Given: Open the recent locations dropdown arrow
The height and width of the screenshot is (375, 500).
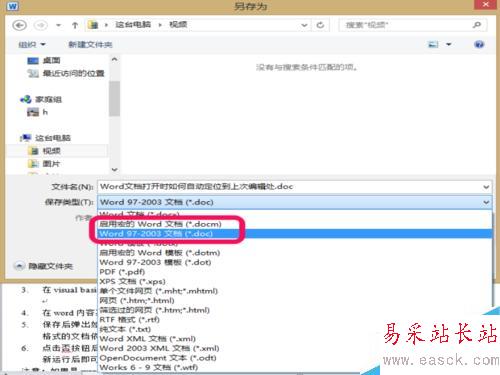Looking at the screenshot, I should tap(58, 25).
